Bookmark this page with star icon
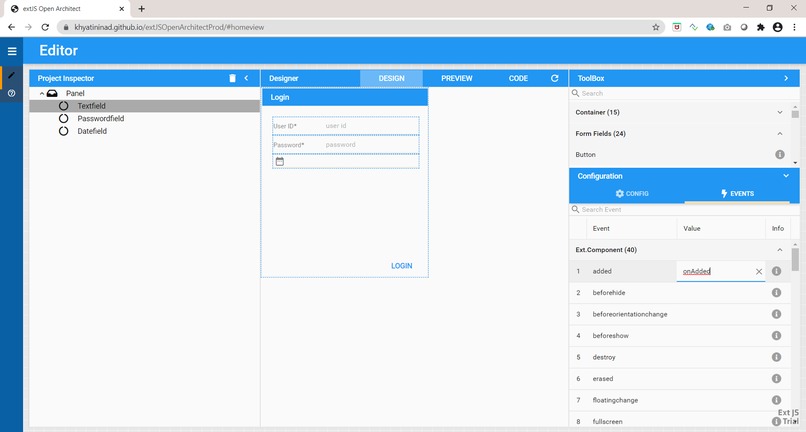The height and width of the screenshot is (432, 806). [655, 27]
